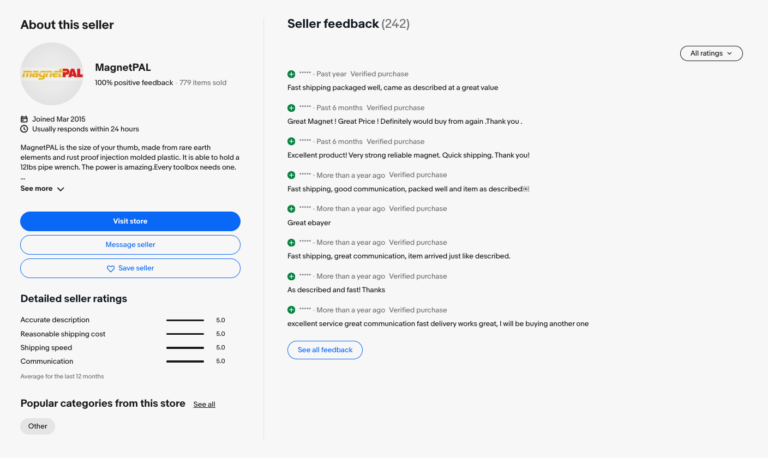
Task: Click the Accurate description rating bar
Action: pos(185,320)
